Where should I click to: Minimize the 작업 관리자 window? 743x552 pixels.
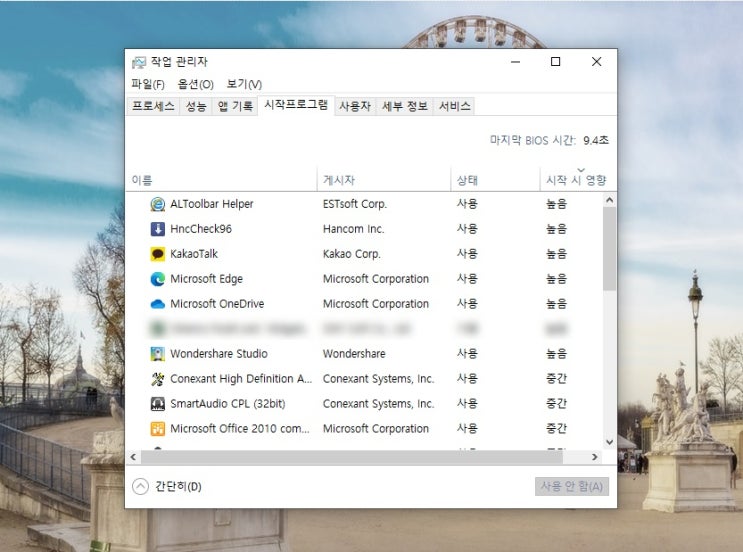pyautogui.click(x=516, y=62)
